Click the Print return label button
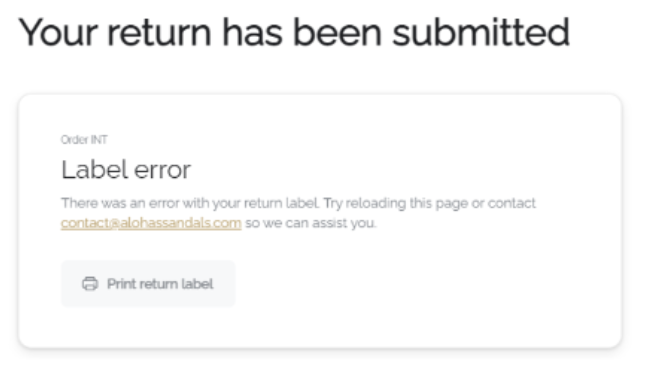The height and width of the screenshot is (369, 647). pyautogui.click(x=148, y=284)
